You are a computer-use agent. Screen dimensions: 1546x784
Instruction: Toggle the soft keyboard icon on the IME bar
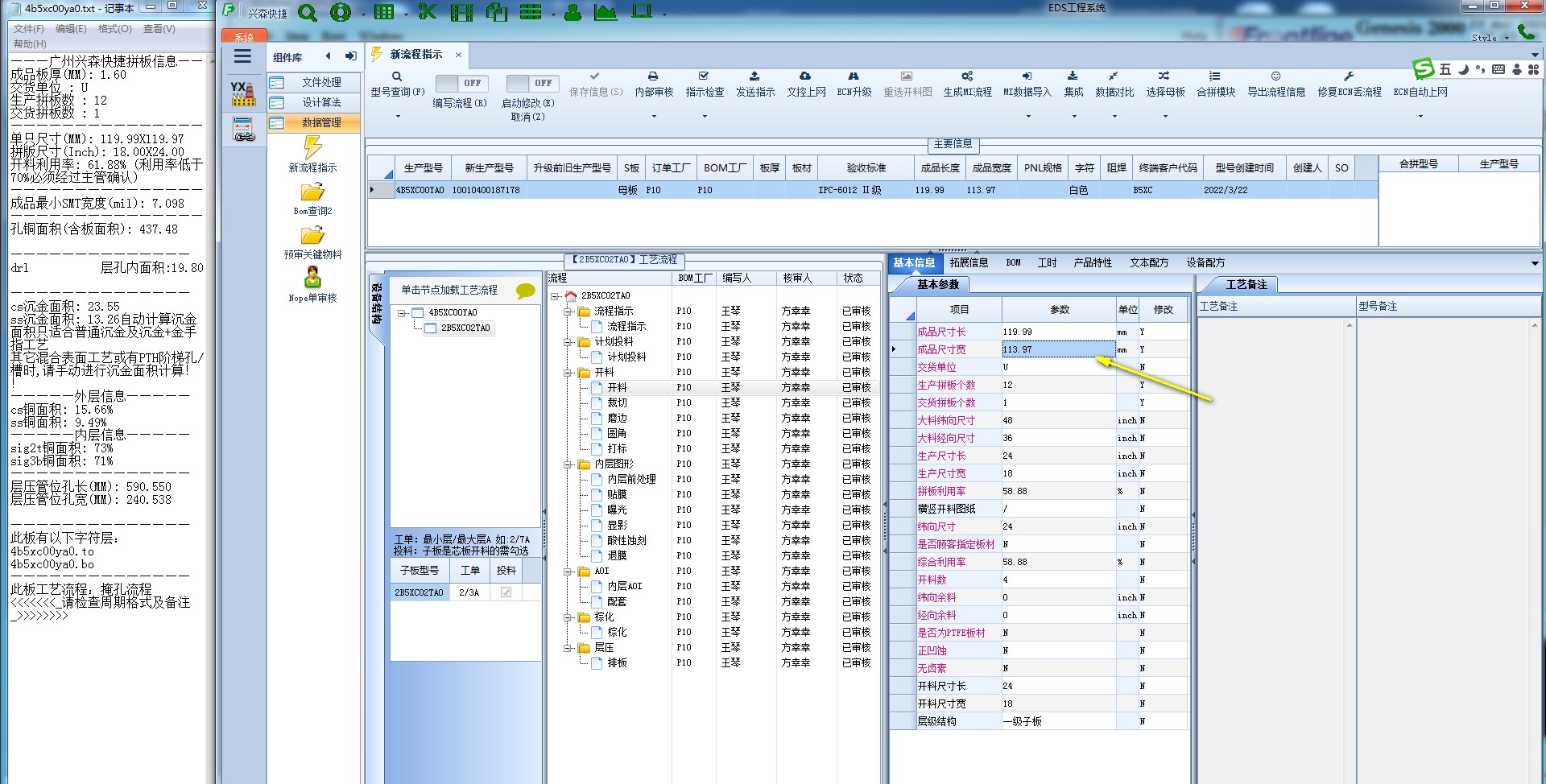[1498, 69]
